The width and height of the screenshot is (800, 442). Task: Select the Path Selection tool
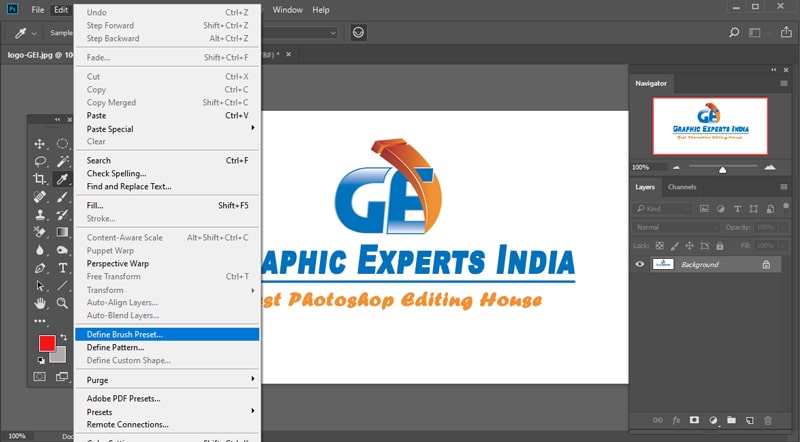tap(39, 286)
